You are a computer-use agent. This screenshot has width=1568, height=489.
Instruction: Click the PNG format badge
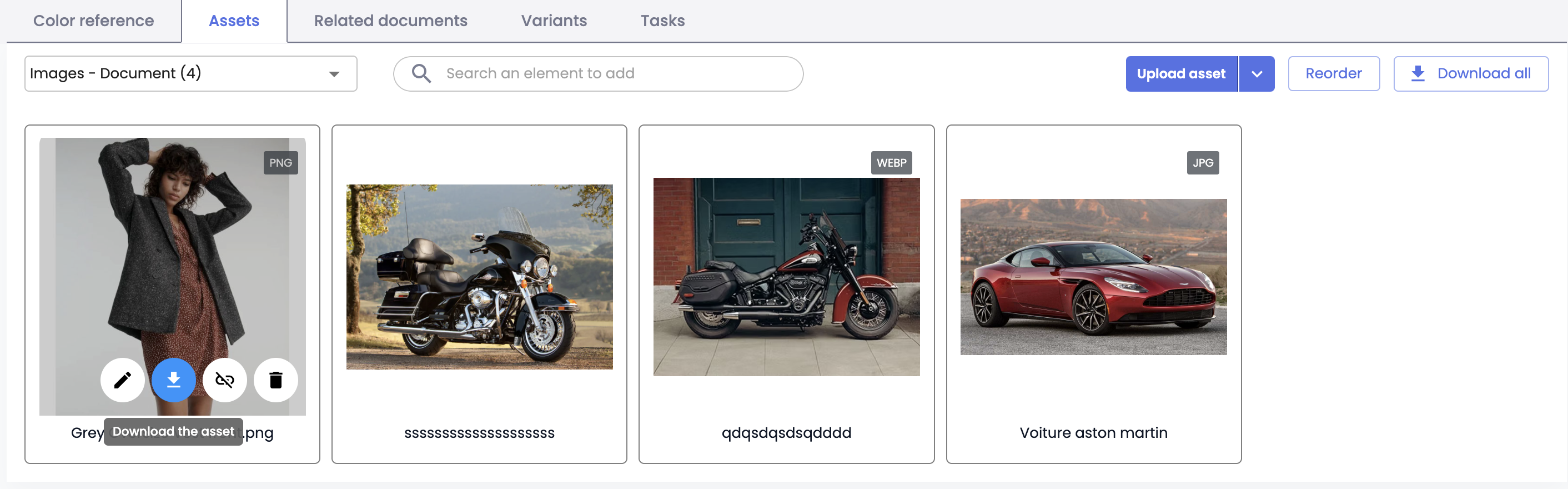(x=280, y=163)
